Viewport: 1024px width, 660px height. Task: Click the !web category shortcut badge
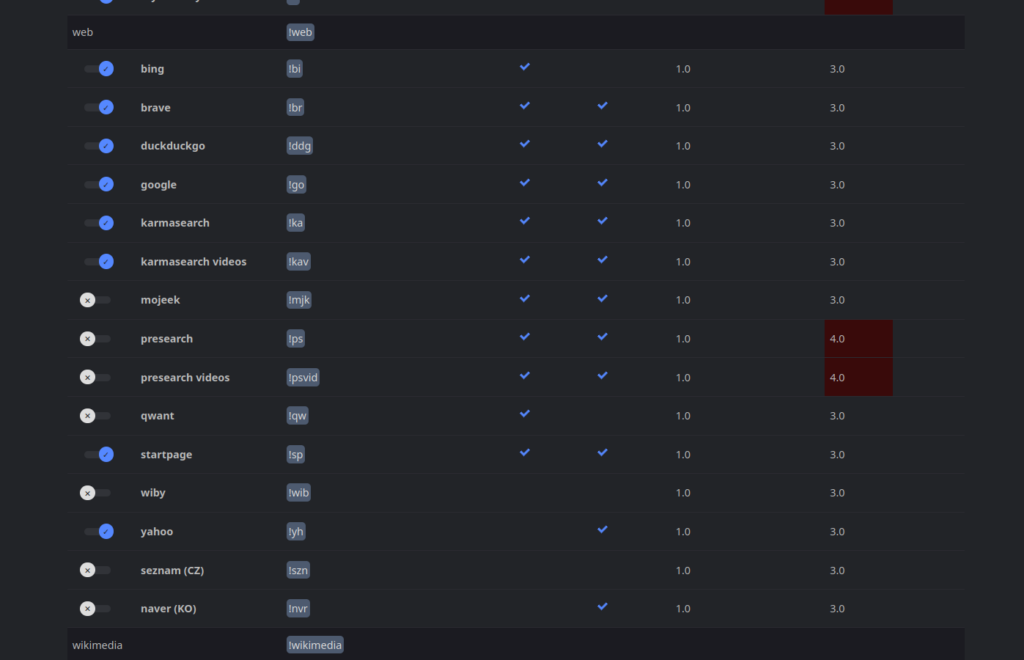[301, 32]
